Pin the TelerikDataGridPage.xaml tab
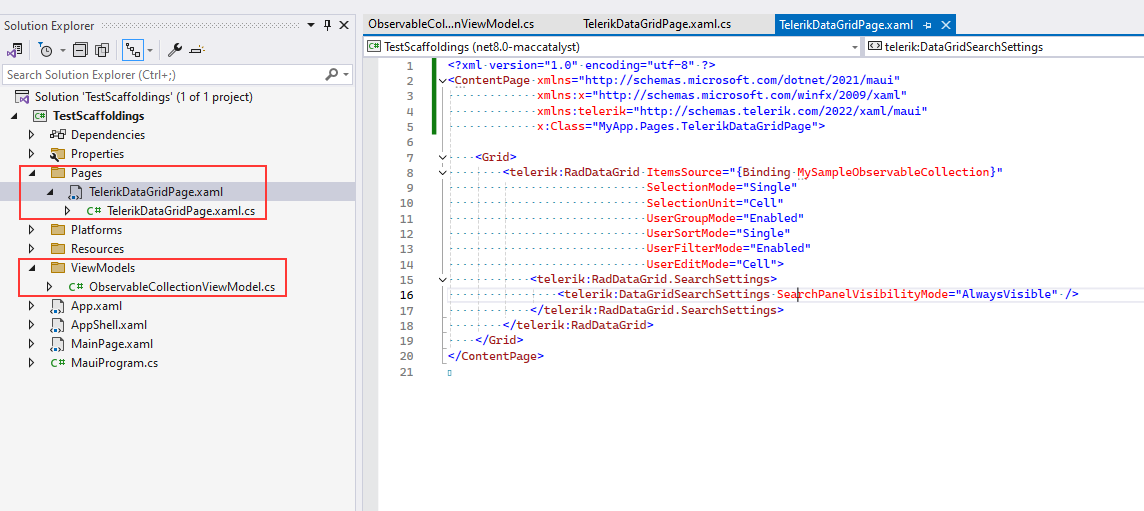This screenshot has width=1144, height=511. 928,25
